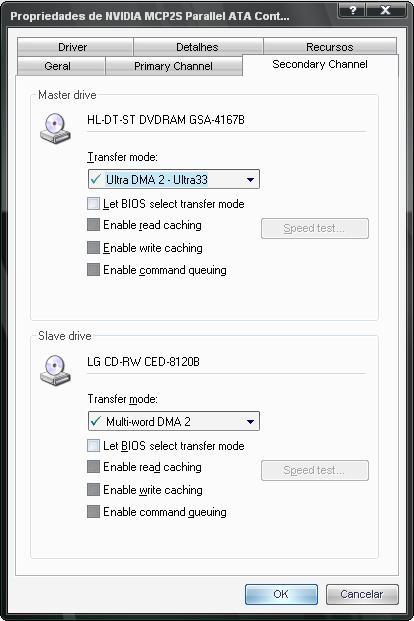Open the Multi-word DMA 2 dropdown

point(174,421)
